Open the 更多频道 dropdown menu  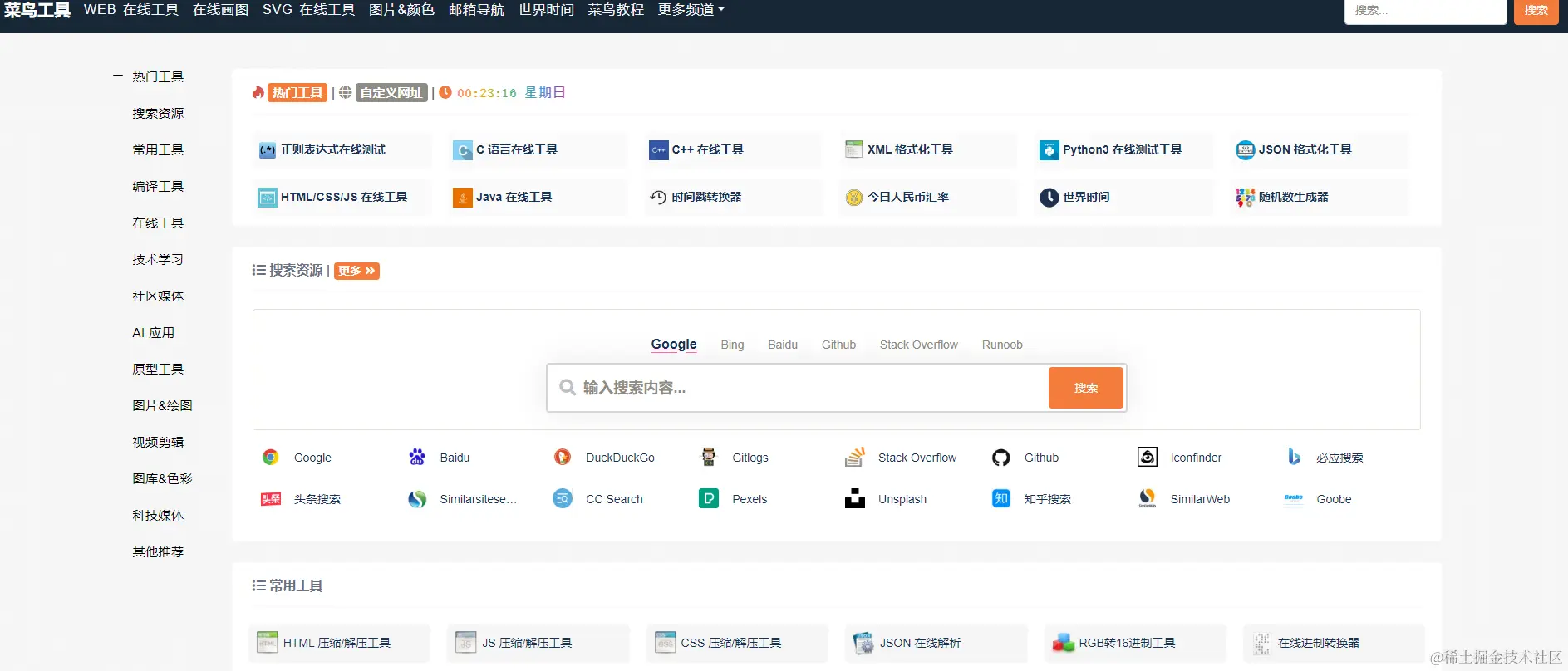[691, 10]
